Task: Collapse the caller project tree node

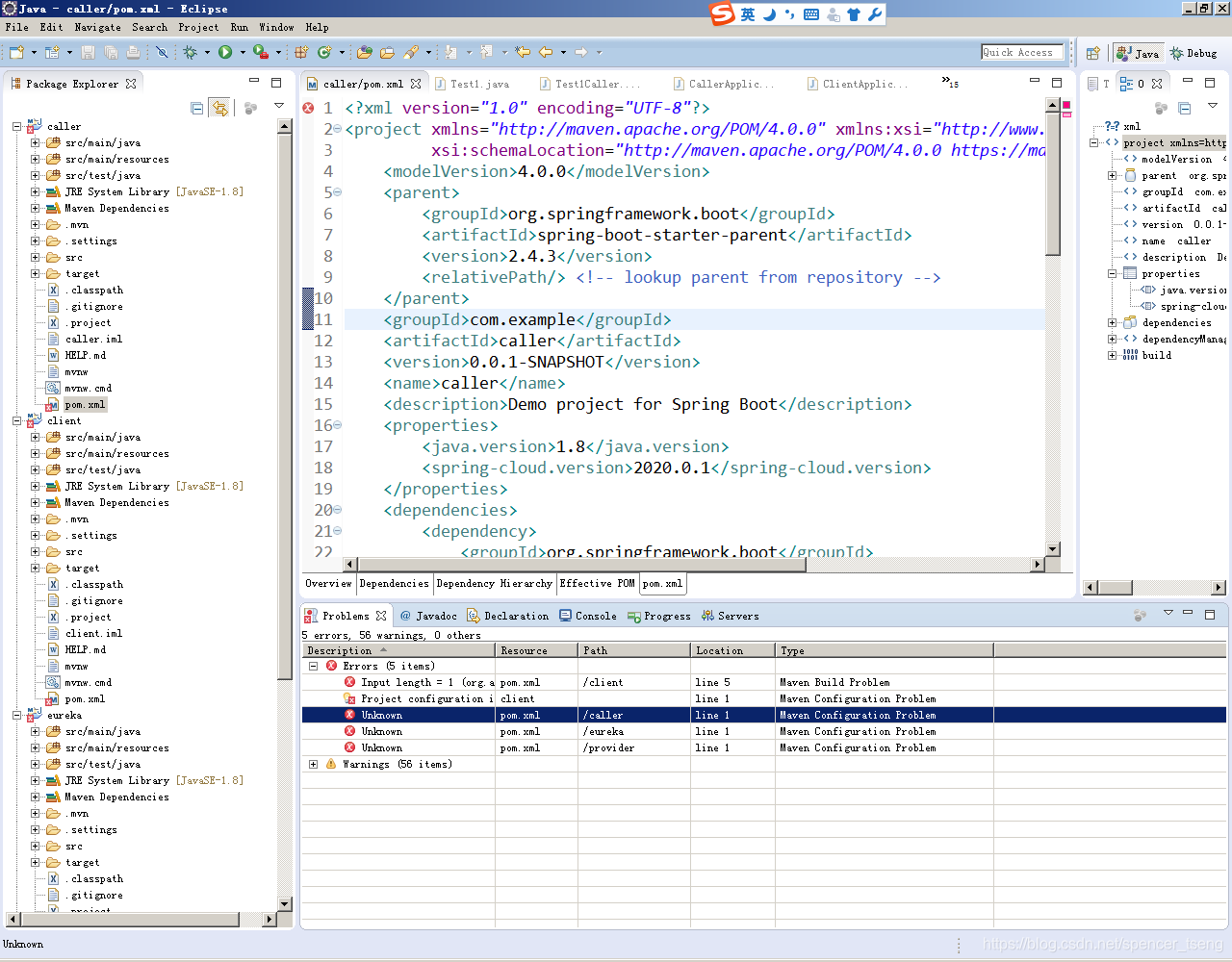Action: pos(17,126)
